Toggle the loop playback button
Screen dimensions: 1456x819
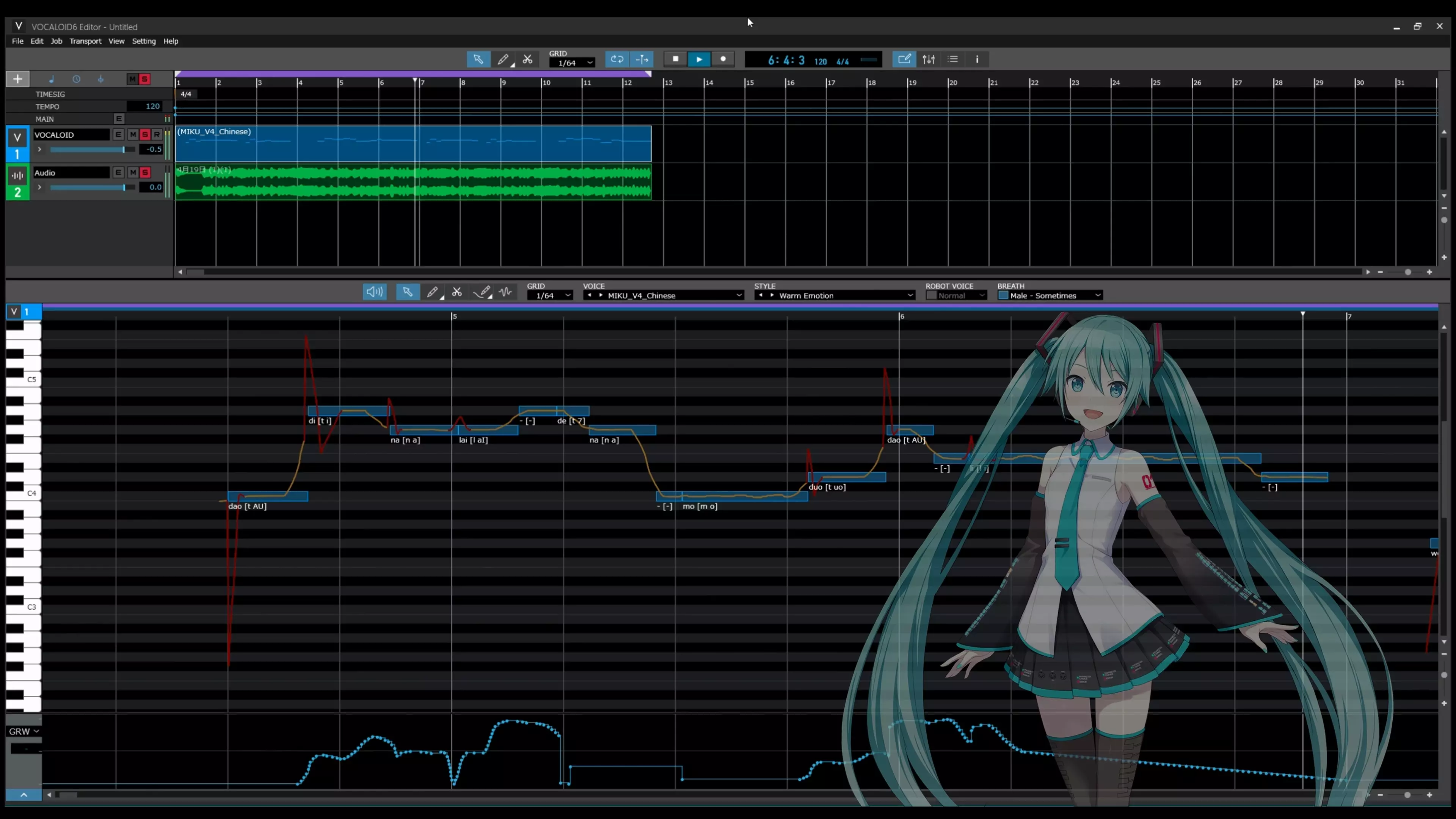pyautogui.click(x=617, y=60)
